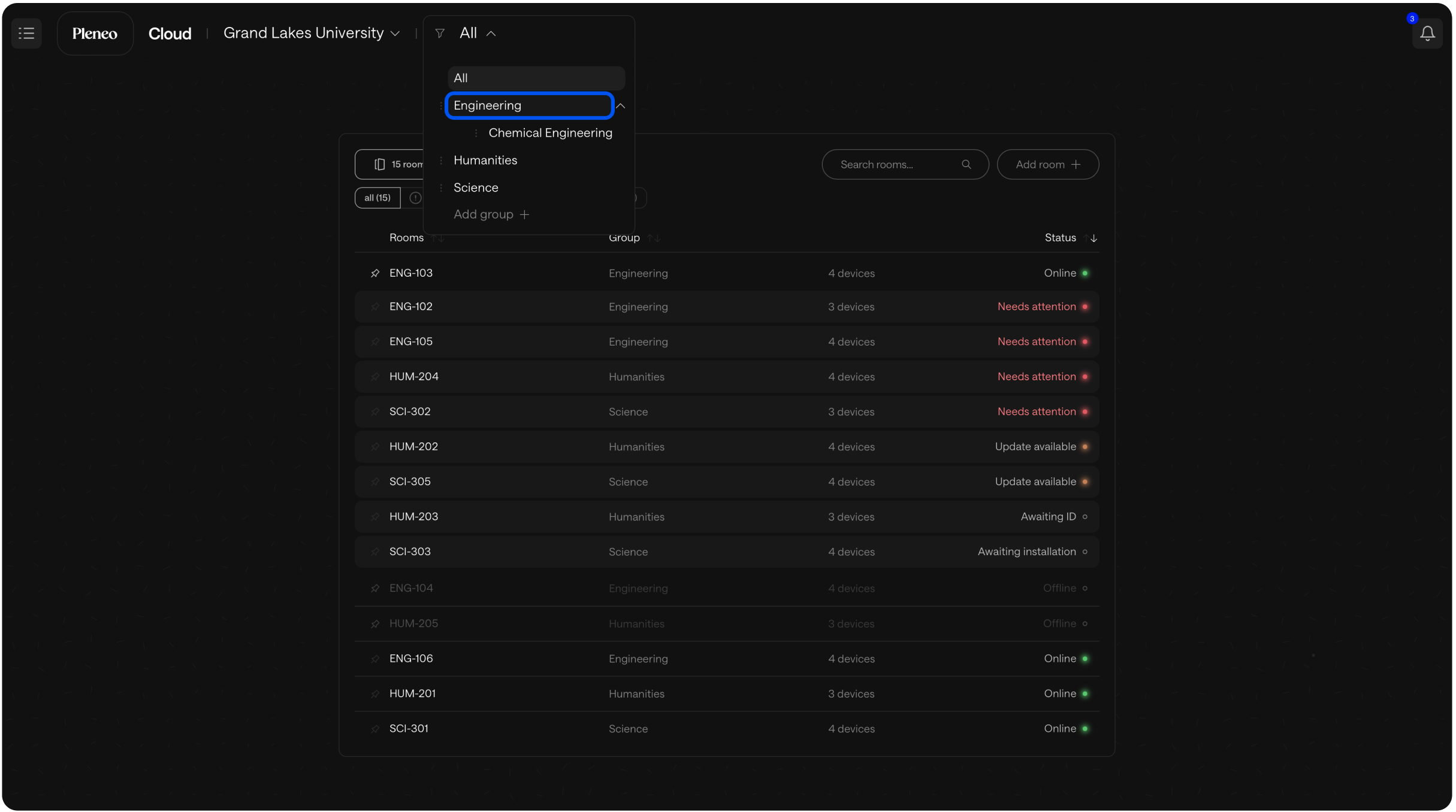Viewport: 1456px width, 812px height.
Task: Click Add room button
Action: tap(1047, 165)
